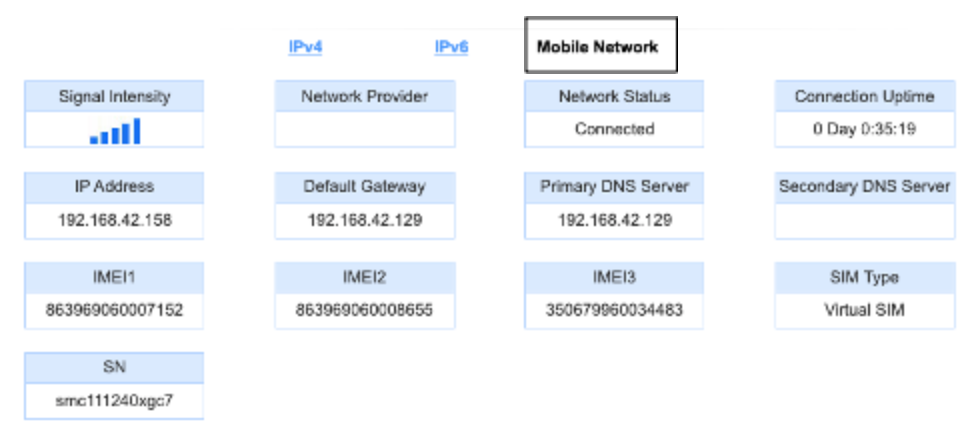Click the Connection Uptime header label
This screenshot has height=444, width=972.
(864, 97)
